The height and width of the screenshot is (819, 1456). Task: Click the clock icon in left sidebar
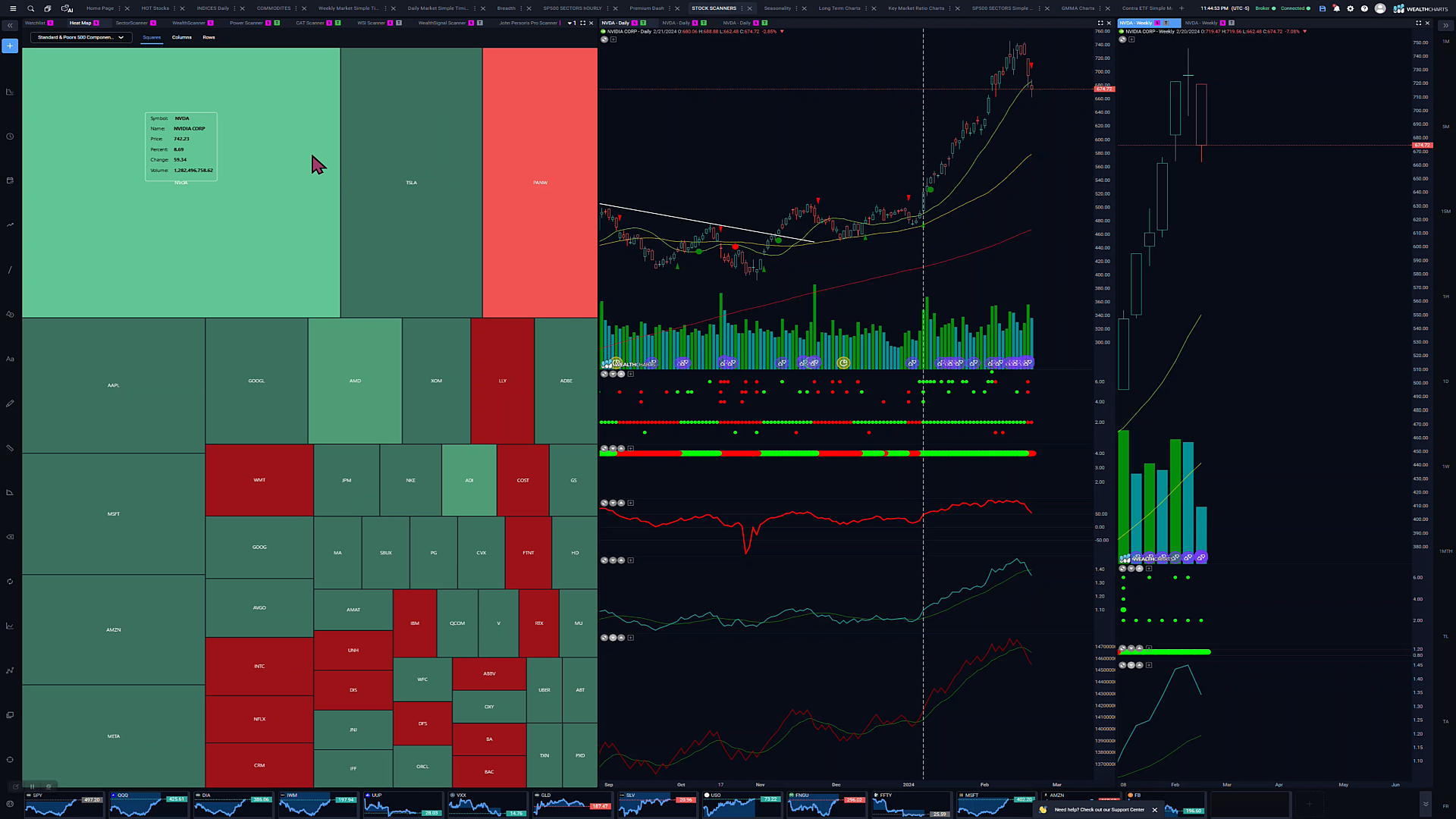point(10,136)
